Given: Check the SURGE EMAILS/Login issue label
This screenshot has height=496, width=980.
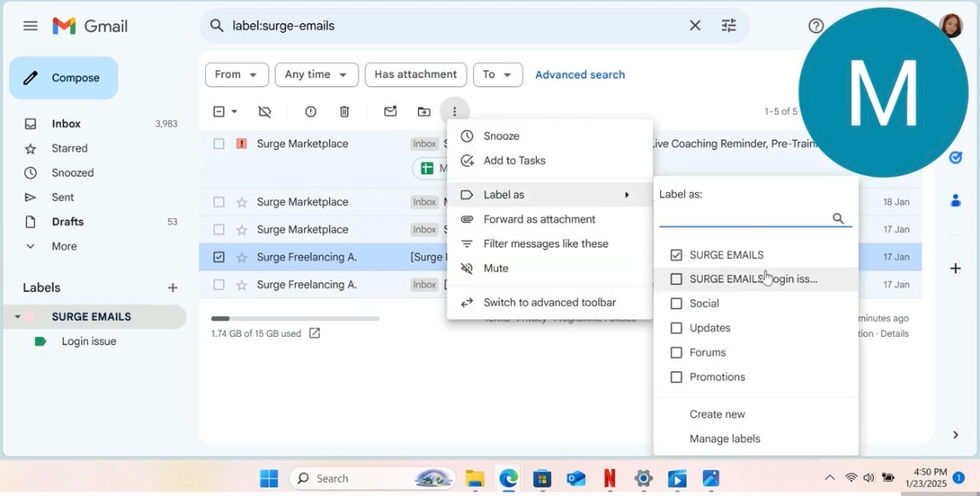Looking at the screenshot, I should [x=676, y=279].
